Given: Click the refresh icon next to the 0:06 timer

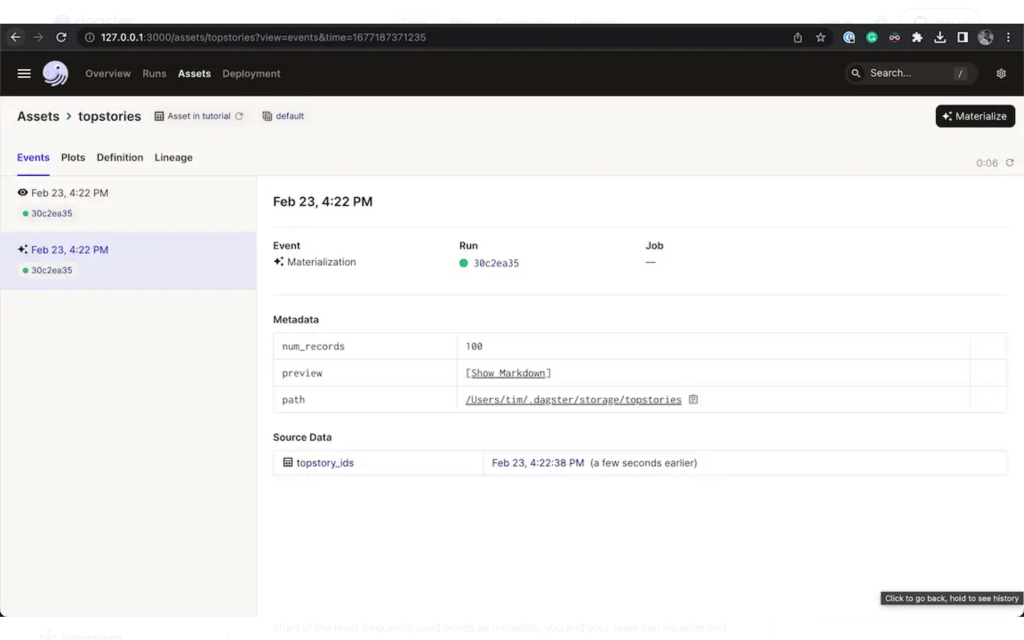Looking at the screenshot, I should (x=1010, y=163).
